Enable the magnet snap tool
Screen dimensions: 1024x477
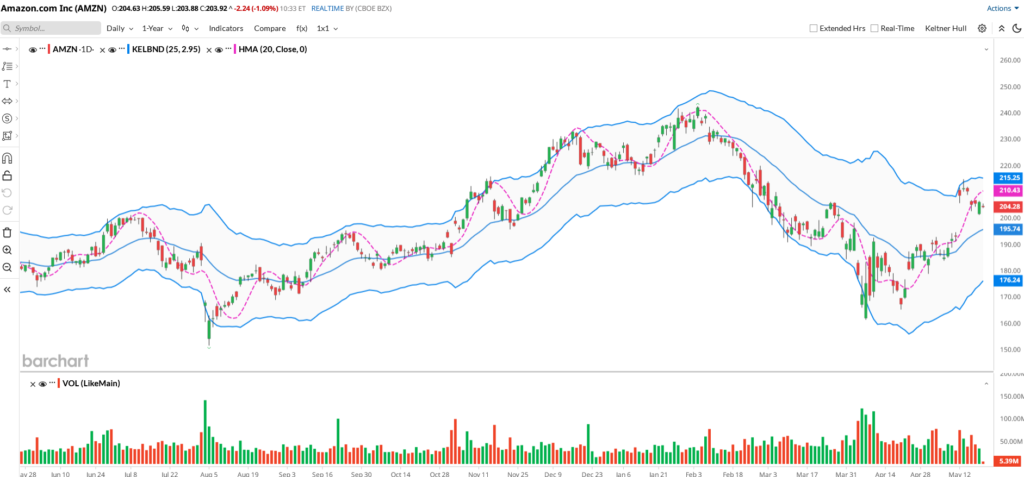pyautogui.click(x=7, y=158)
